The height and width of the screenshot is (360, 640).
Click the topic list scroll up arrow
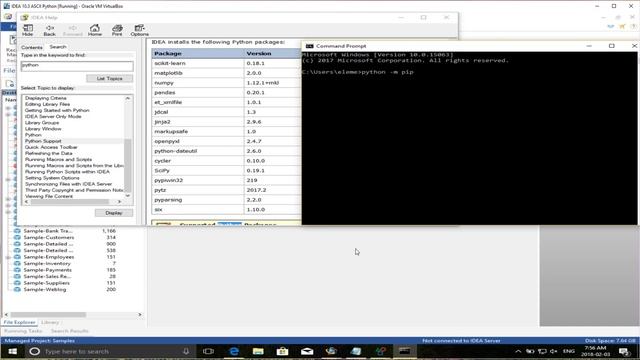(128, 98)
